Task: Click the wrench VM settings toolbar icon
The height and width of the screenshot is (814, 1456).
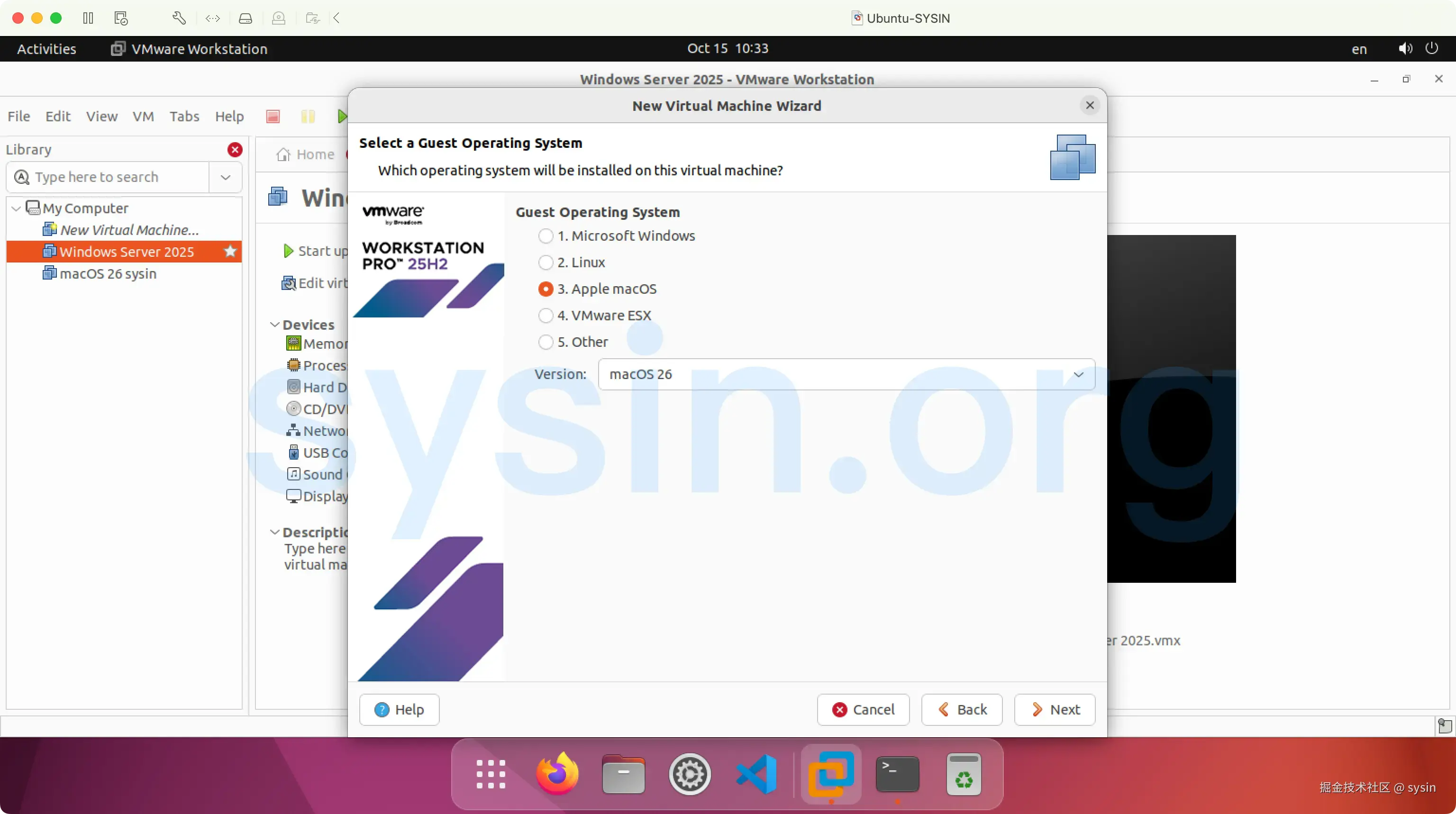Action: 179,18
